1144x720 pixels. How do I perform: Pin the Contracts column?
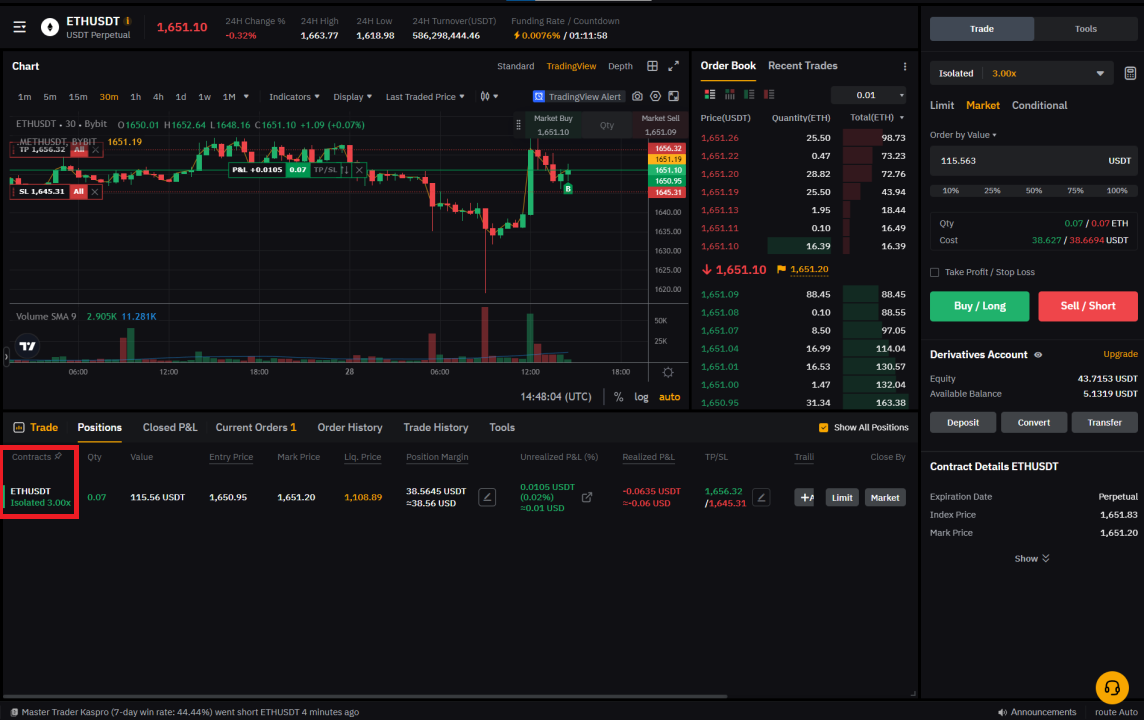point(58,456)
